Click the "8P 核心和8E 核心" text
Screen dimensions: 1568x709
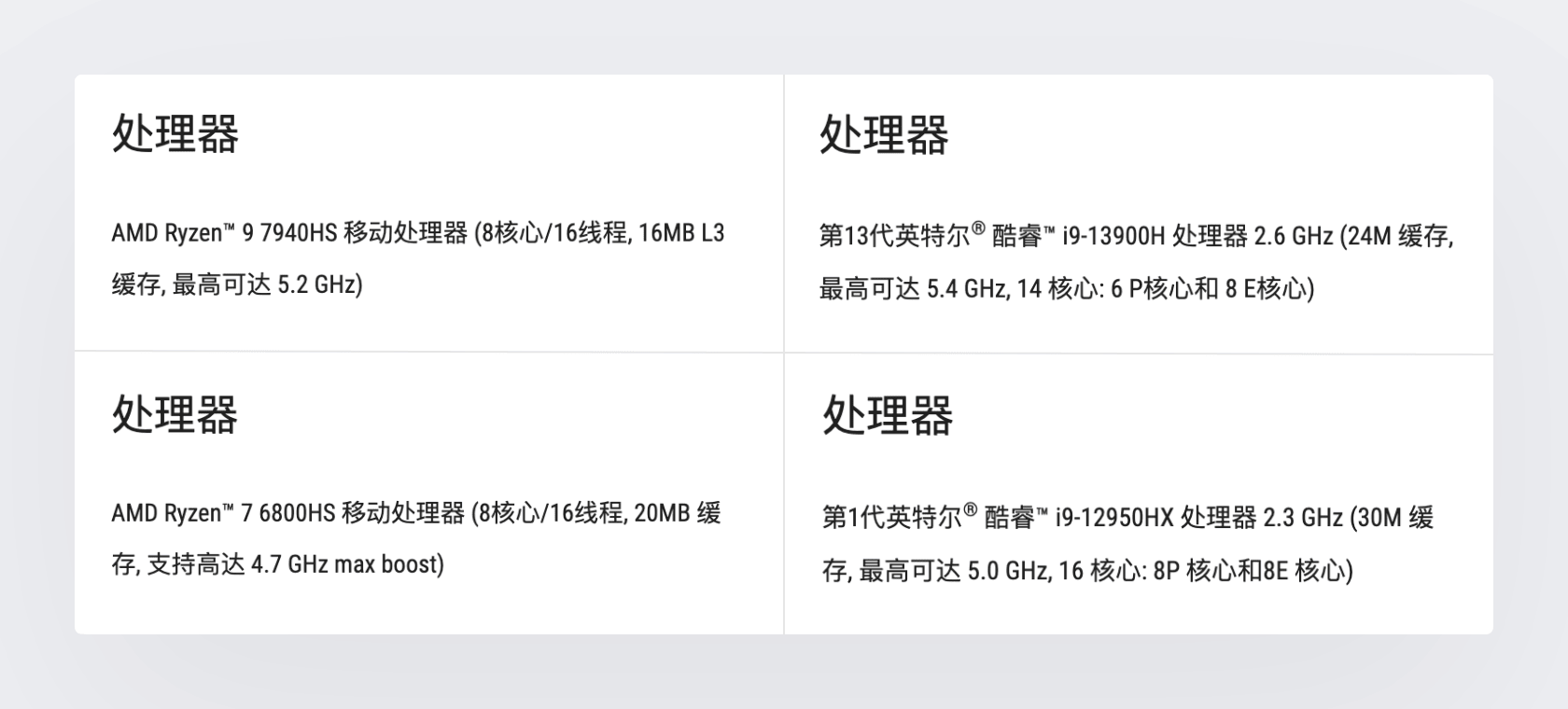[x=1252, y=570]
